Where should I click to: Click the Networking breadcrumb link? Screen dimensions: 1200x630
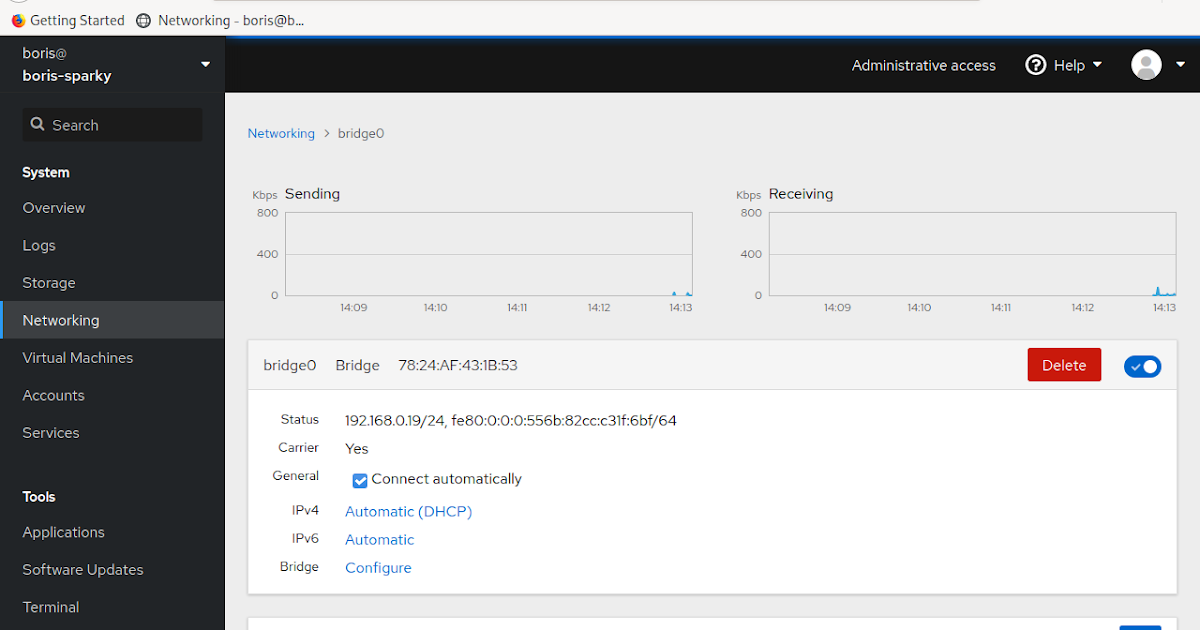point(281,132)
